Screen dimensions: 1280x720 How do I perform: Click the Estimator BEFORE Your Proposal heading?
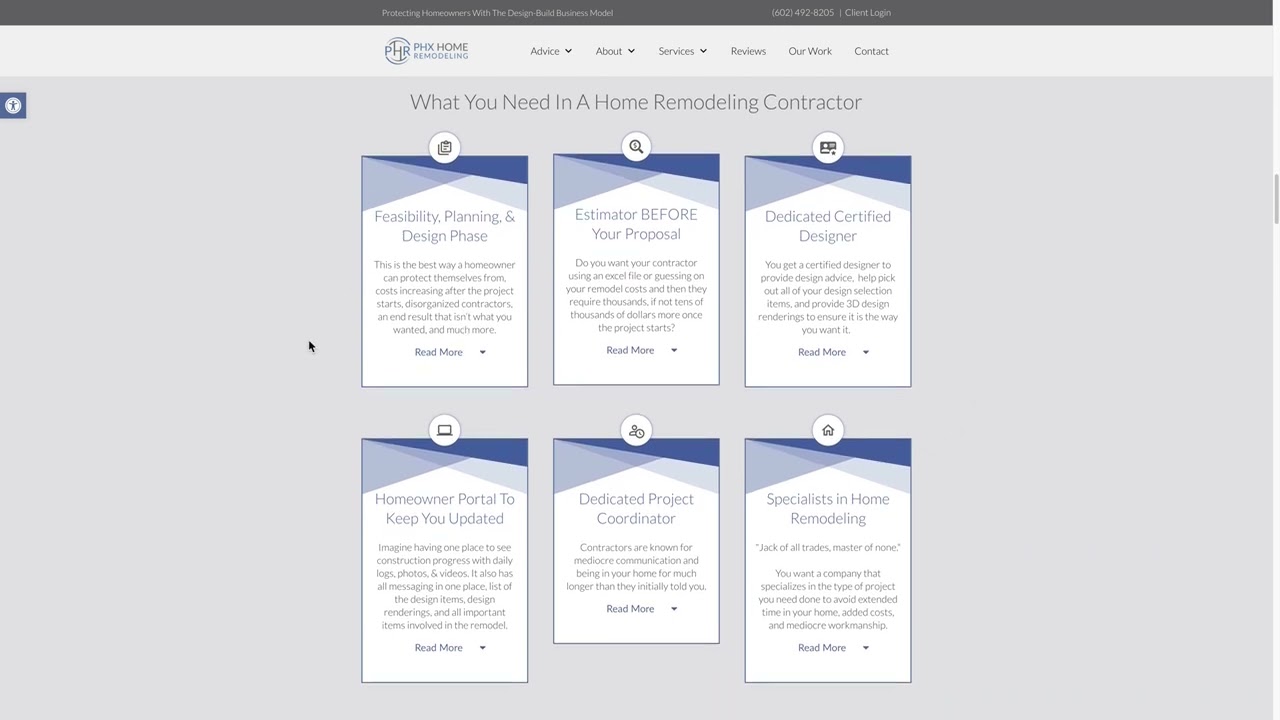[636, 224]
